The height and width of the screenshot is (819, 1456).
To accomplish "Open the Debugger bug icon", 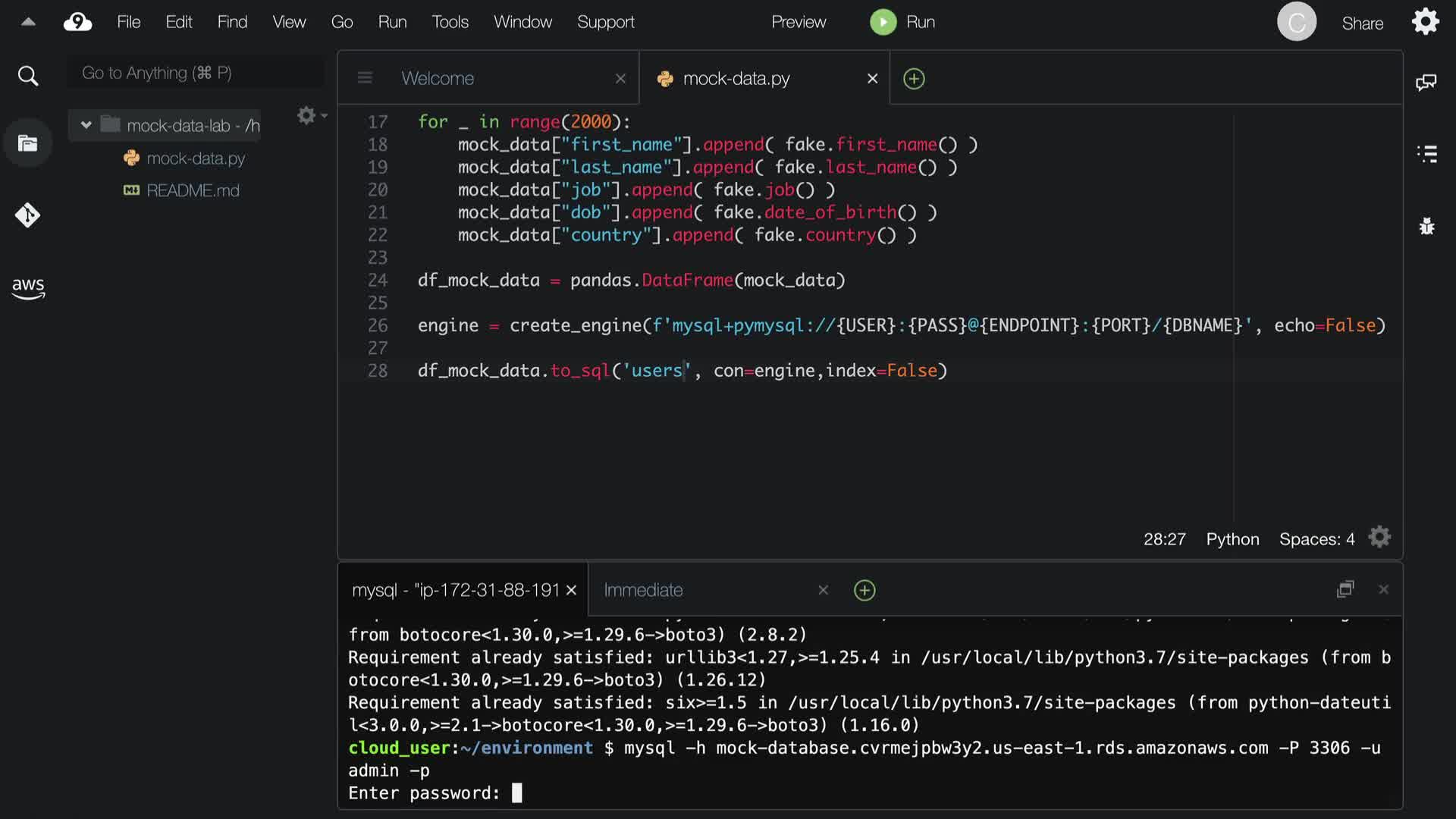I will (x=1426, y=226).
